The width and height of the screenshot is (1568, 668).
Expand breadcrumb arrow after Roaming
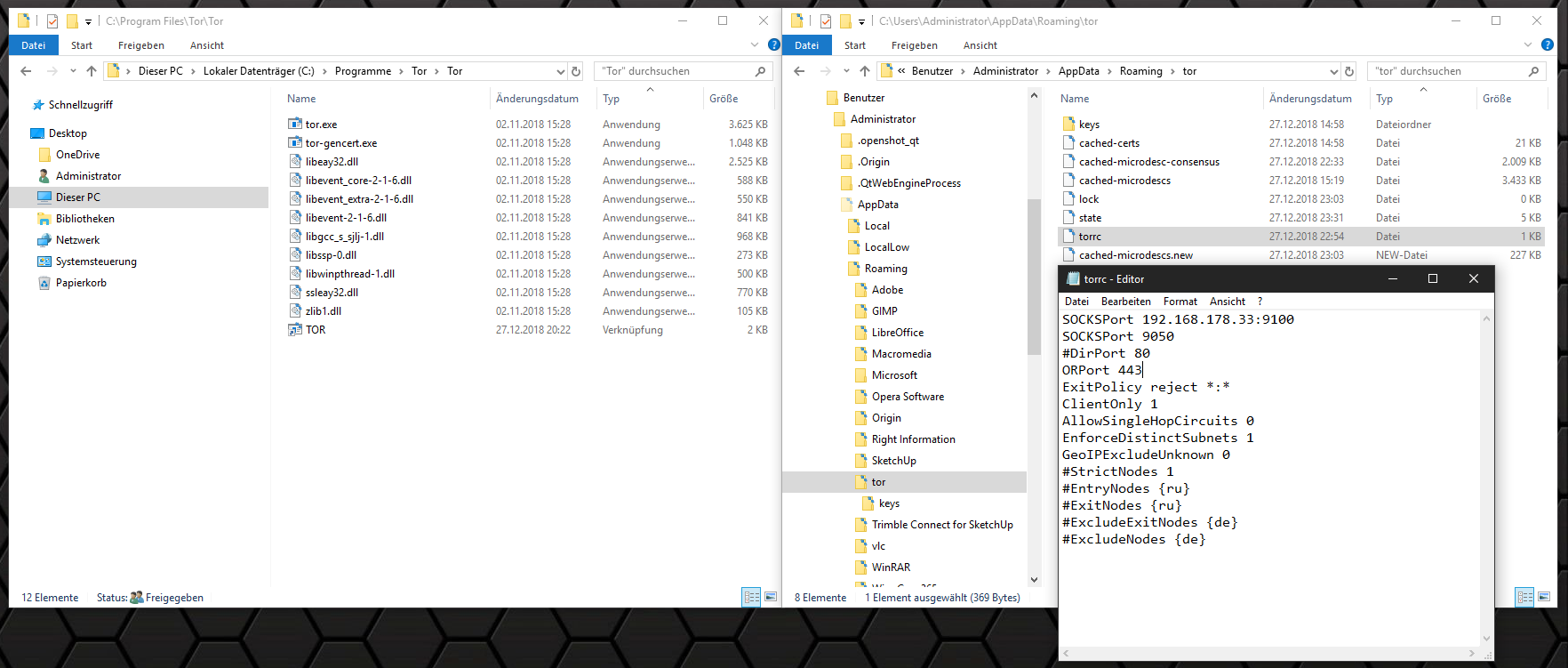(1172, 71)
